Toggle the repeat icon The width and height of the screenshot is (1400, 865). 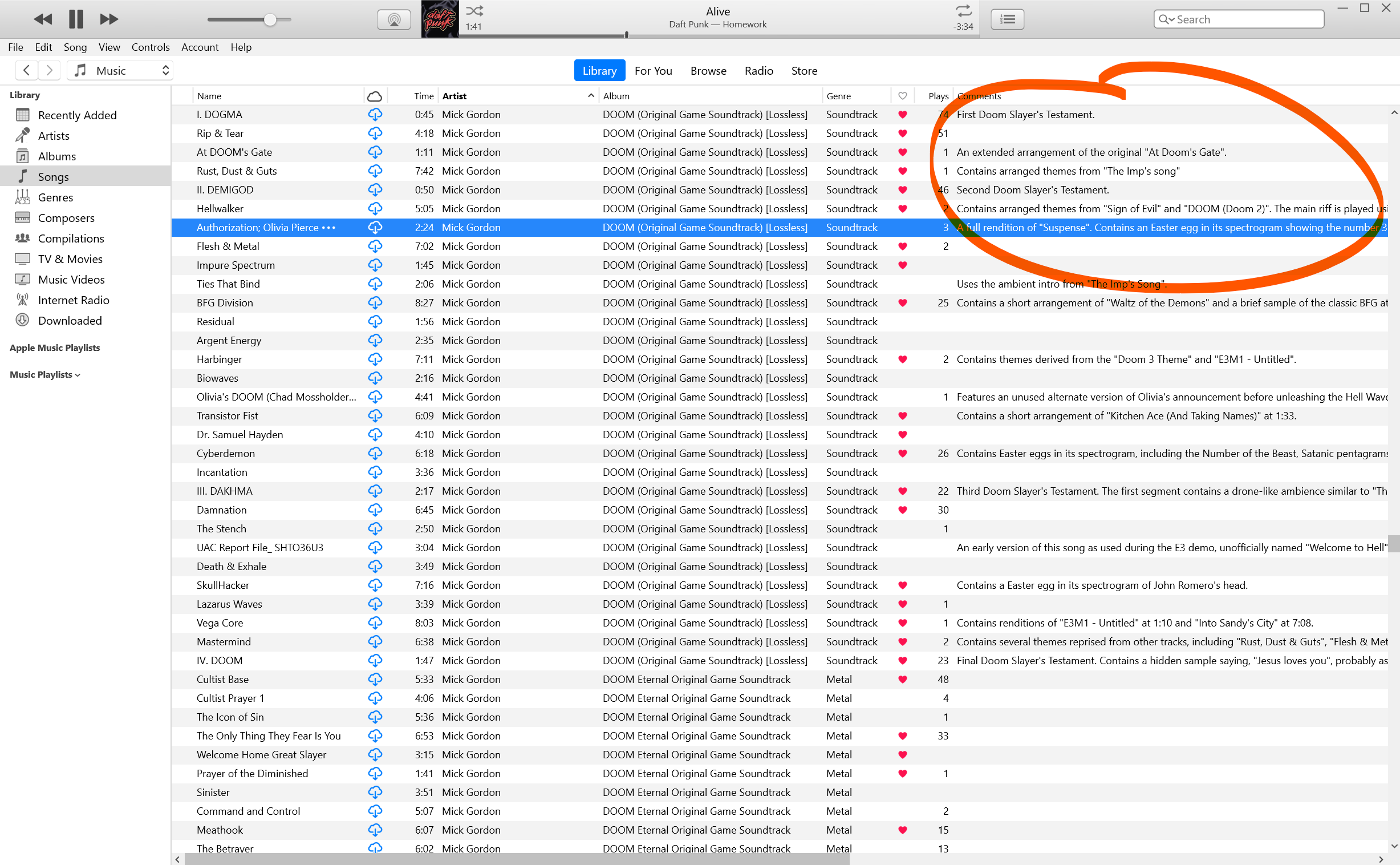pyautogui.click(x=963, y=11)
